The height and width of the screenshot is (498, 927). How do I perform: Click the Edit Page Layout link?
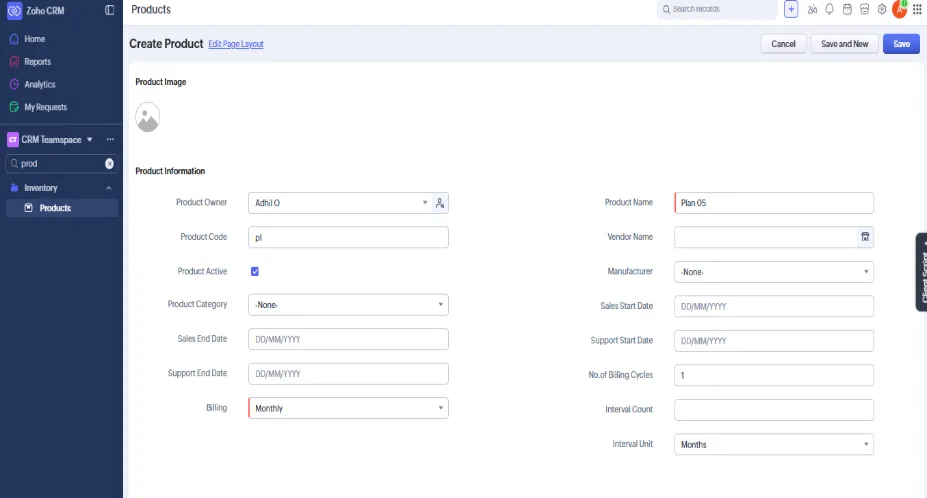236,44
